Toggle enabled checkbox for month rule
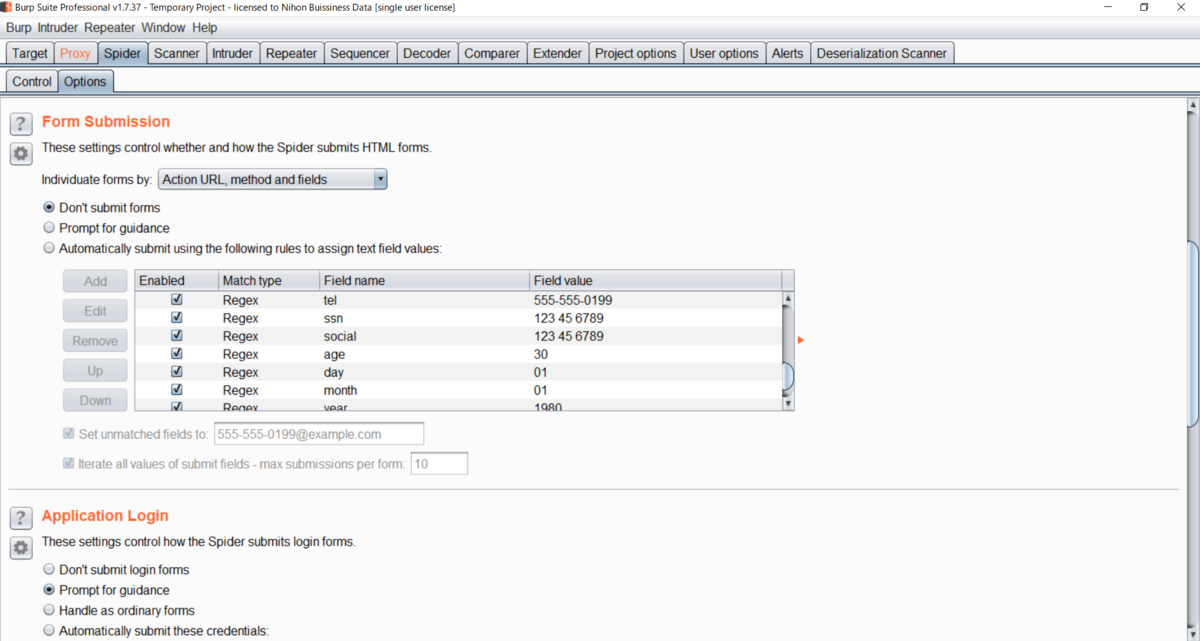1200x641 pixels. (x=177, y=390)
